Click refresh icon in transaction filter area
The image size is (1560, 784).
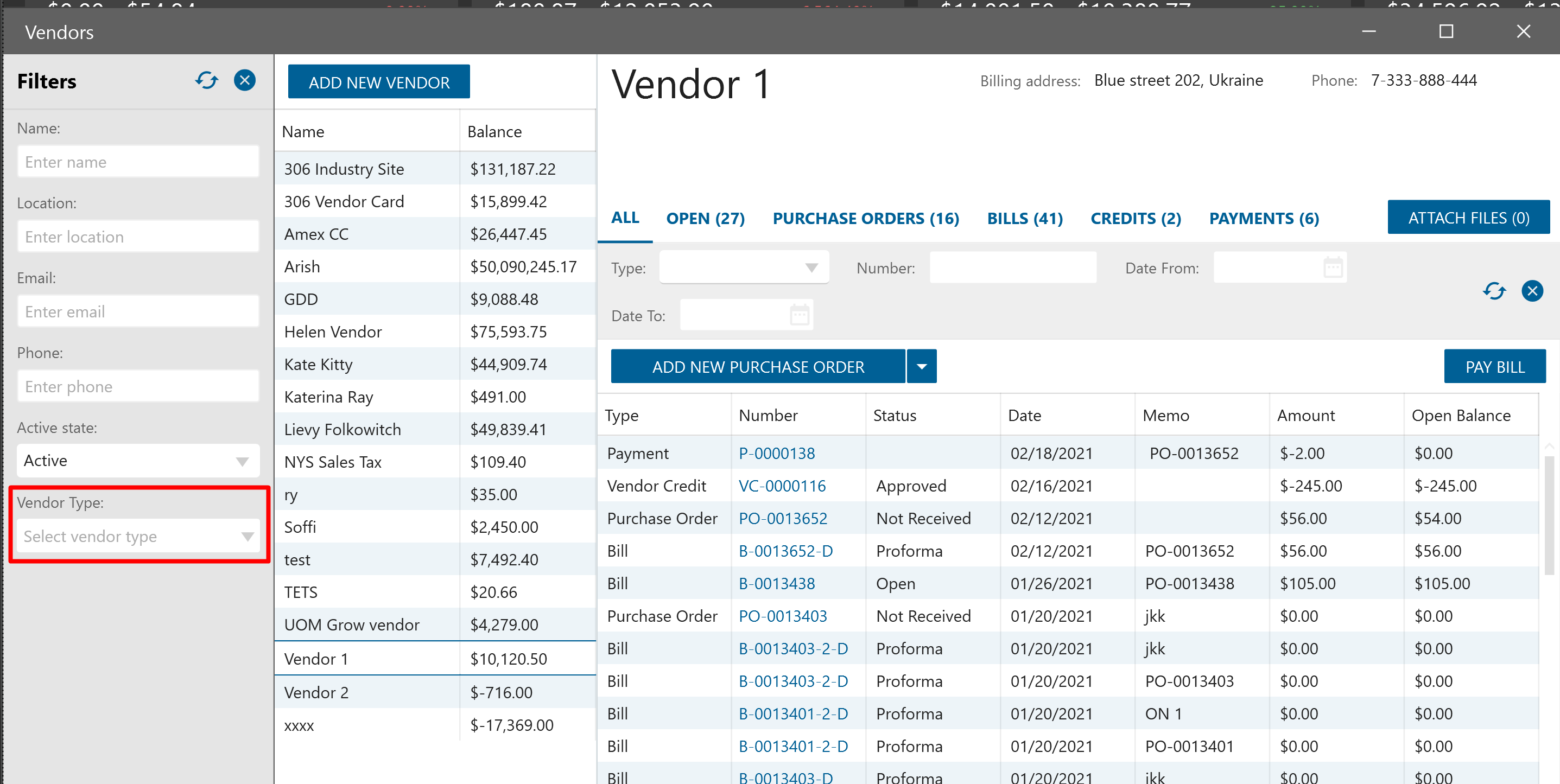pos(1494,291)
